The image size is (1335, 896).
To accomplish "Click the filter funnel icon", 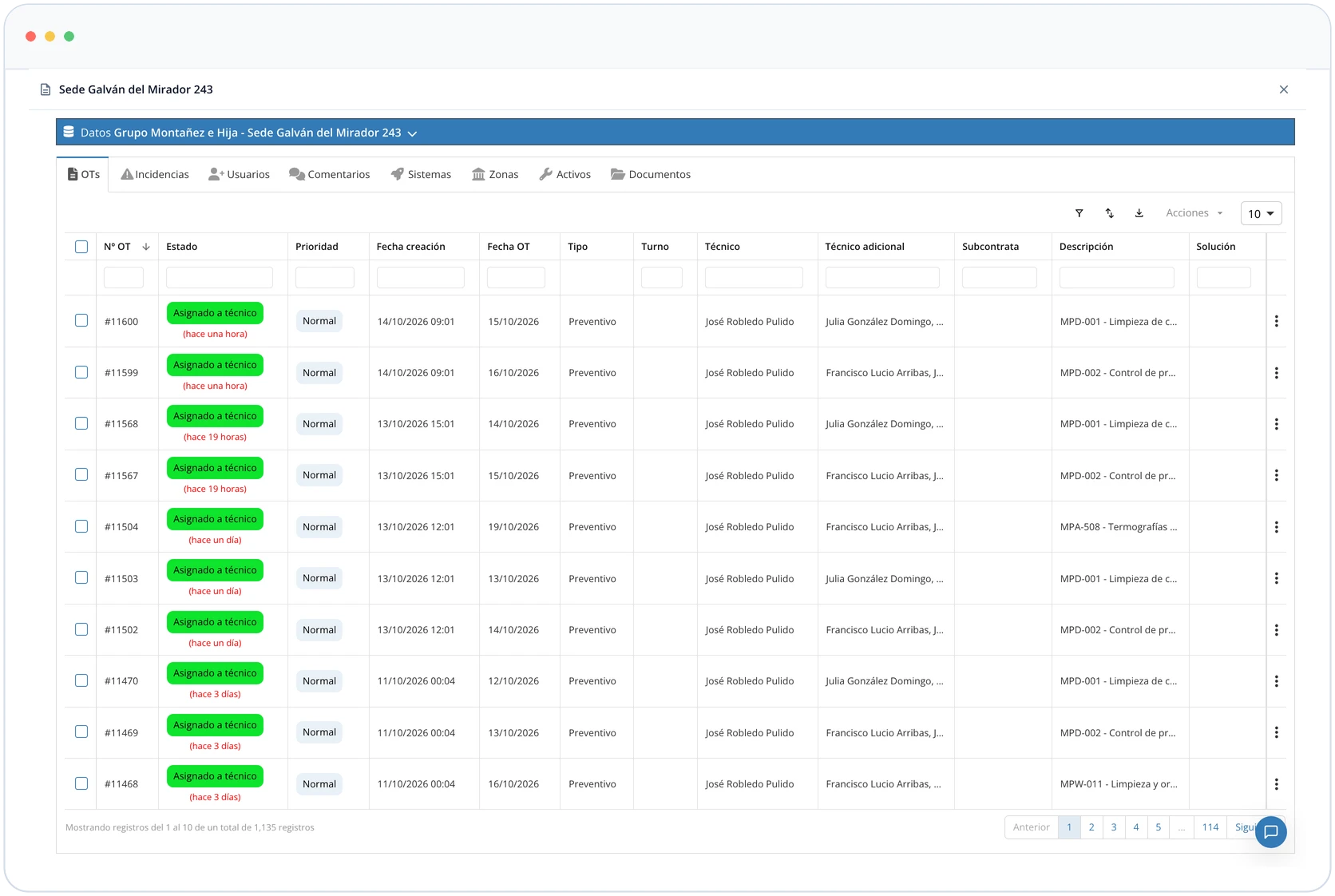I will [1079, 213].
